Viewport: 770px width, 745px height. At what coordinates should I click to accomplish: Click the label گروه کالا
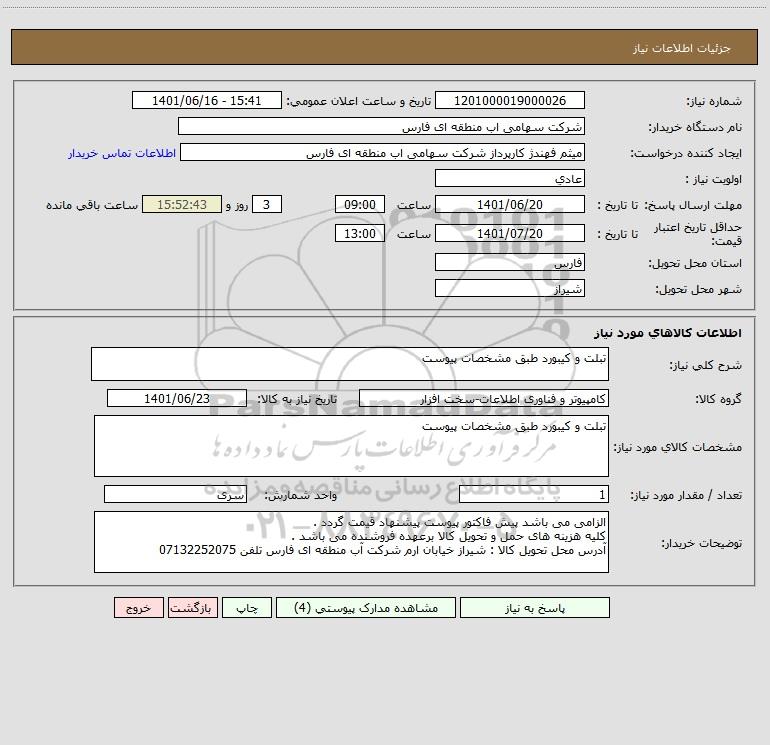[x=718, y=400]
